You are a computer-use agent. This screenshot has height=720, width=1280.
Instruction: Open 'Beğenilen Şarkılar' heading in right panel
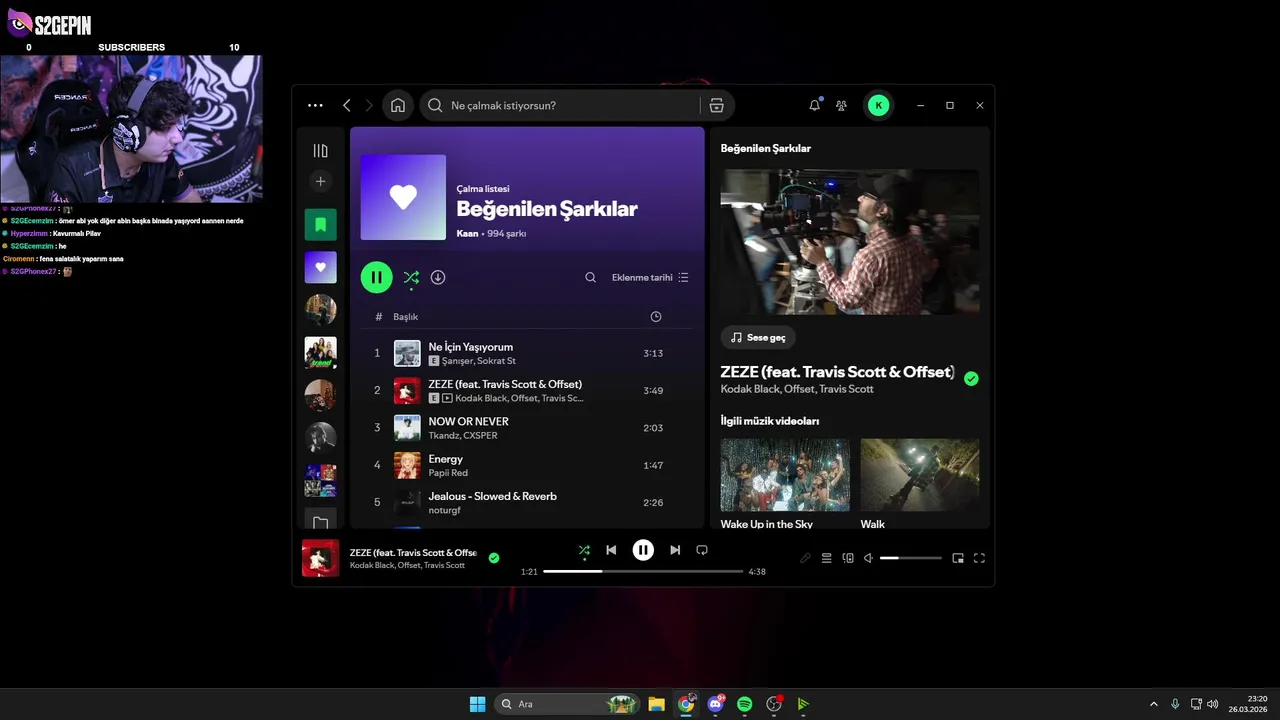[766, 148]
